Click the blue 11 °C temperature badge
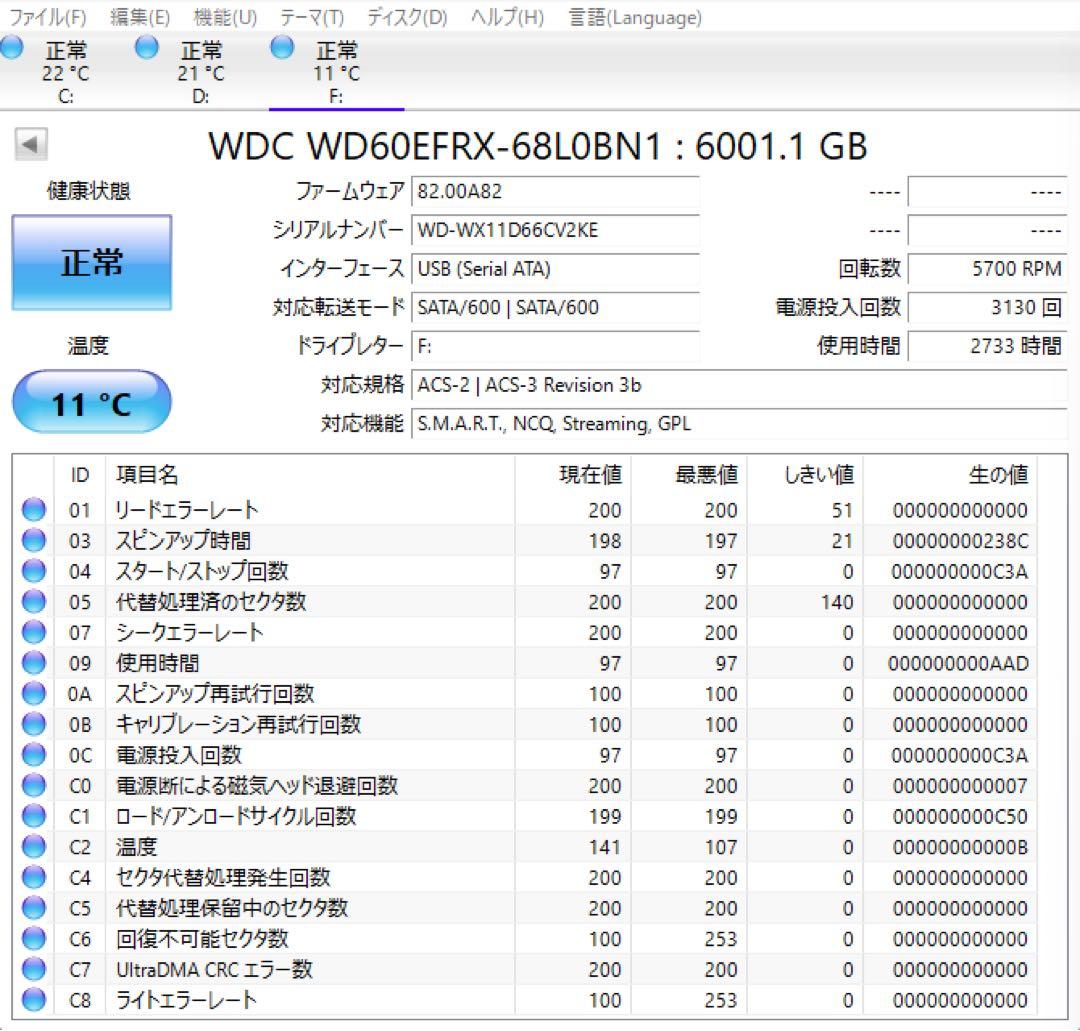The image size is (1080, 1031). pyautogui.click(x=90, y=400)
